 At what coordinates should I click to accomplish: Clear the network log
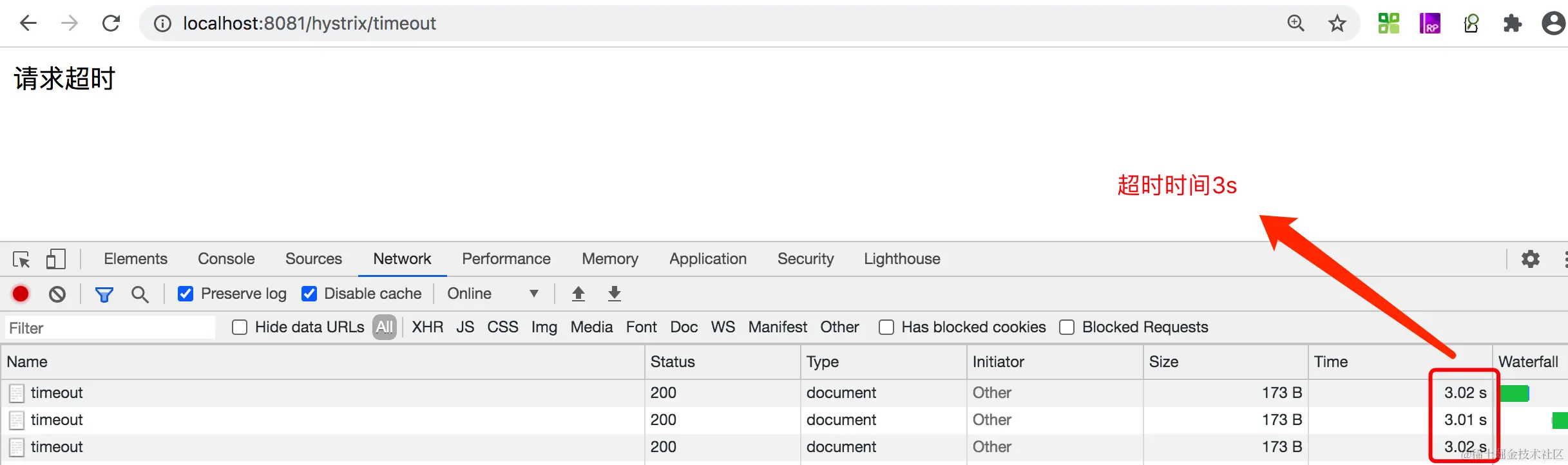(57, 294)
